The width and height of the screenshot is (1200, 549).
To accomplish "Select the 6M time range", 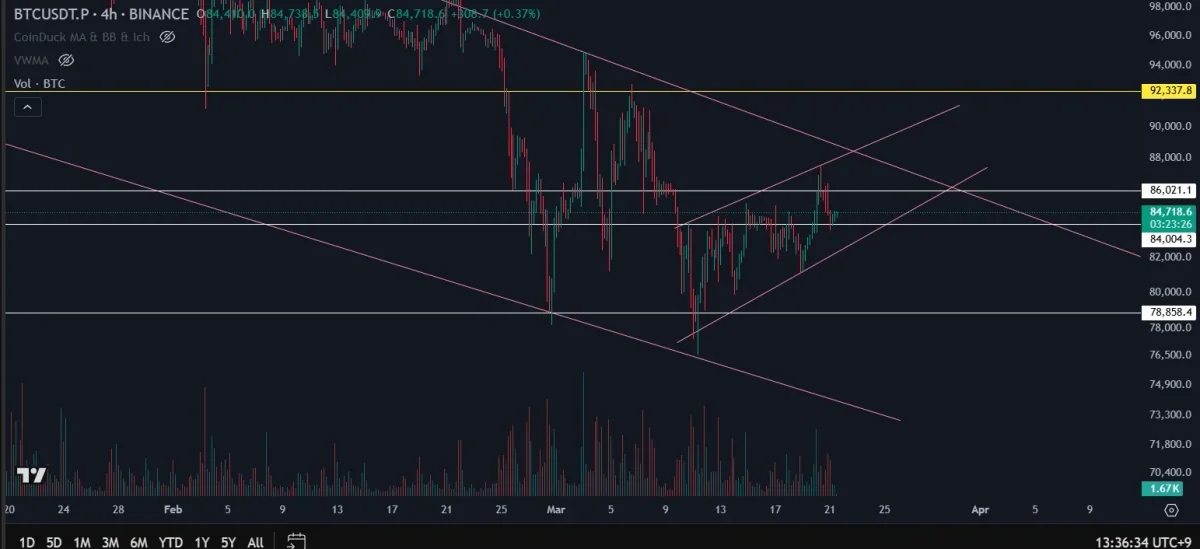I will [x=139, y=542].
